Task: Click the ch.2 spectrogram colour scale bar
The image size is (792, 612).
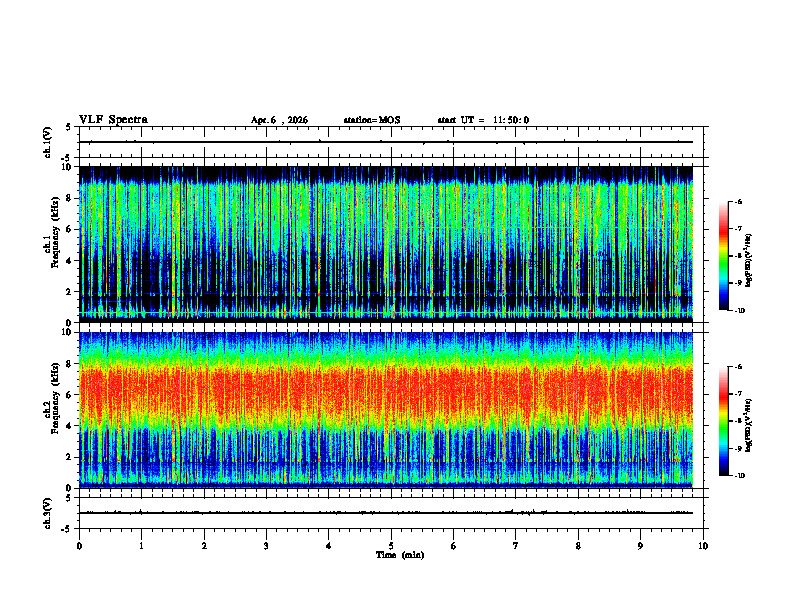Action: 723,421
